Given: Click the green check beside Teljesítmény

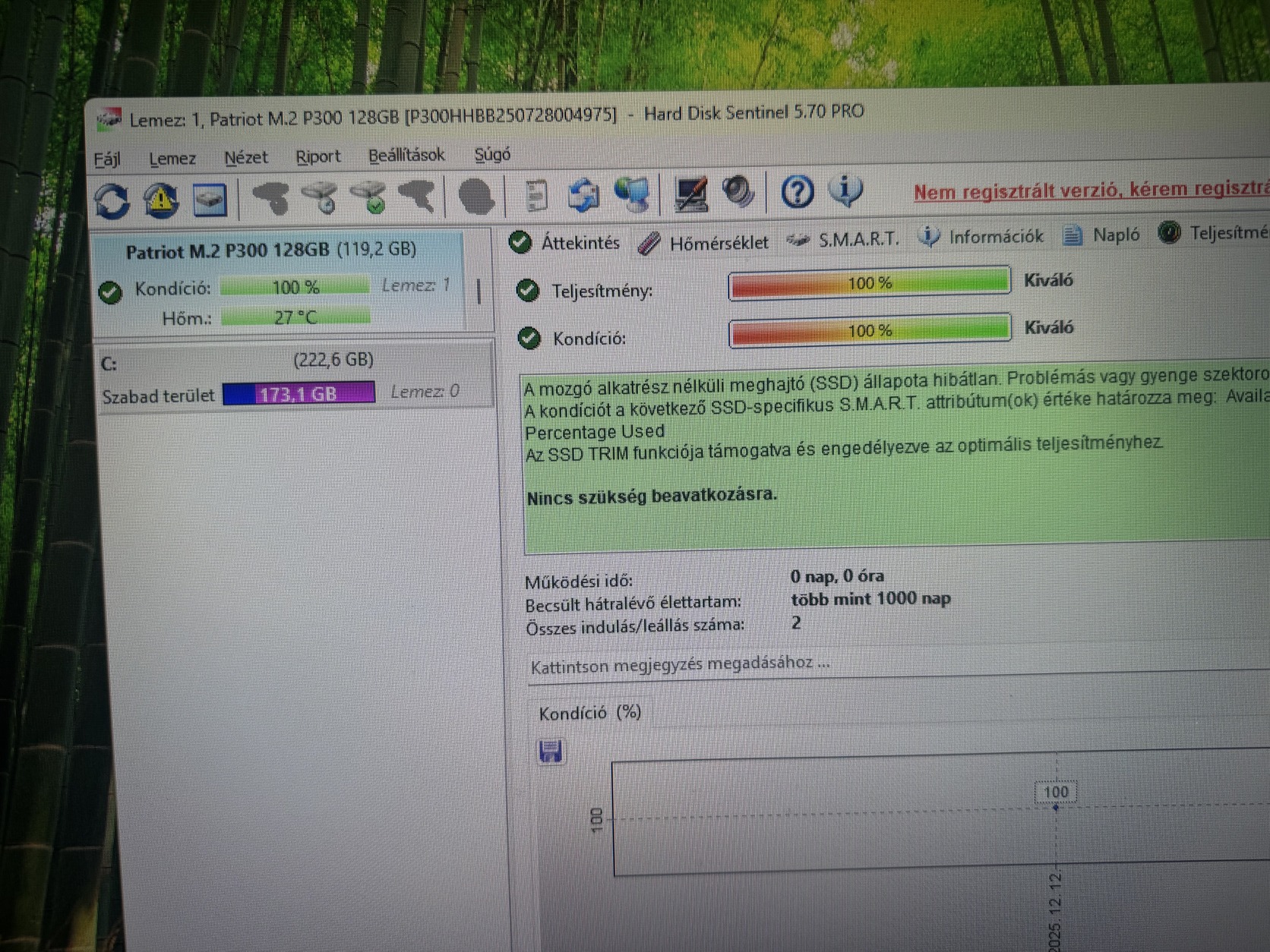Looking at the screenshot, I should click(527, 290).
